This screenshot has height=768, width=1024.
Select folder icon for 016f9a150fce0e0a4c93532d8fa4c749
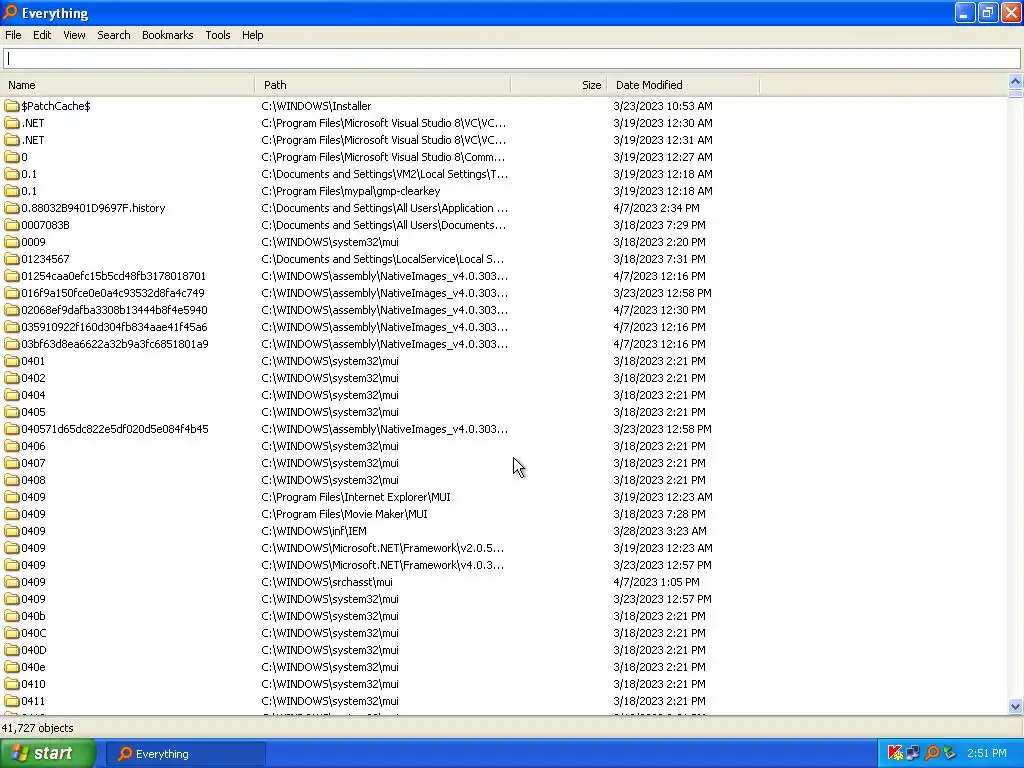point(12,293)
